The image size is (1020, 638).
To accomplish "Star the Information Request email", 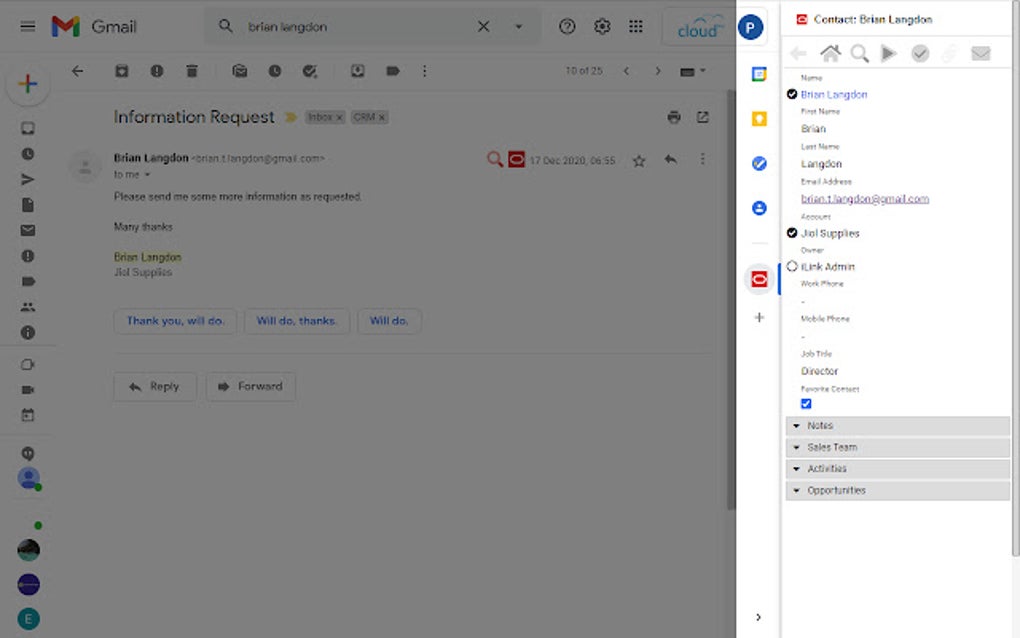I will (x=639, y=161).
